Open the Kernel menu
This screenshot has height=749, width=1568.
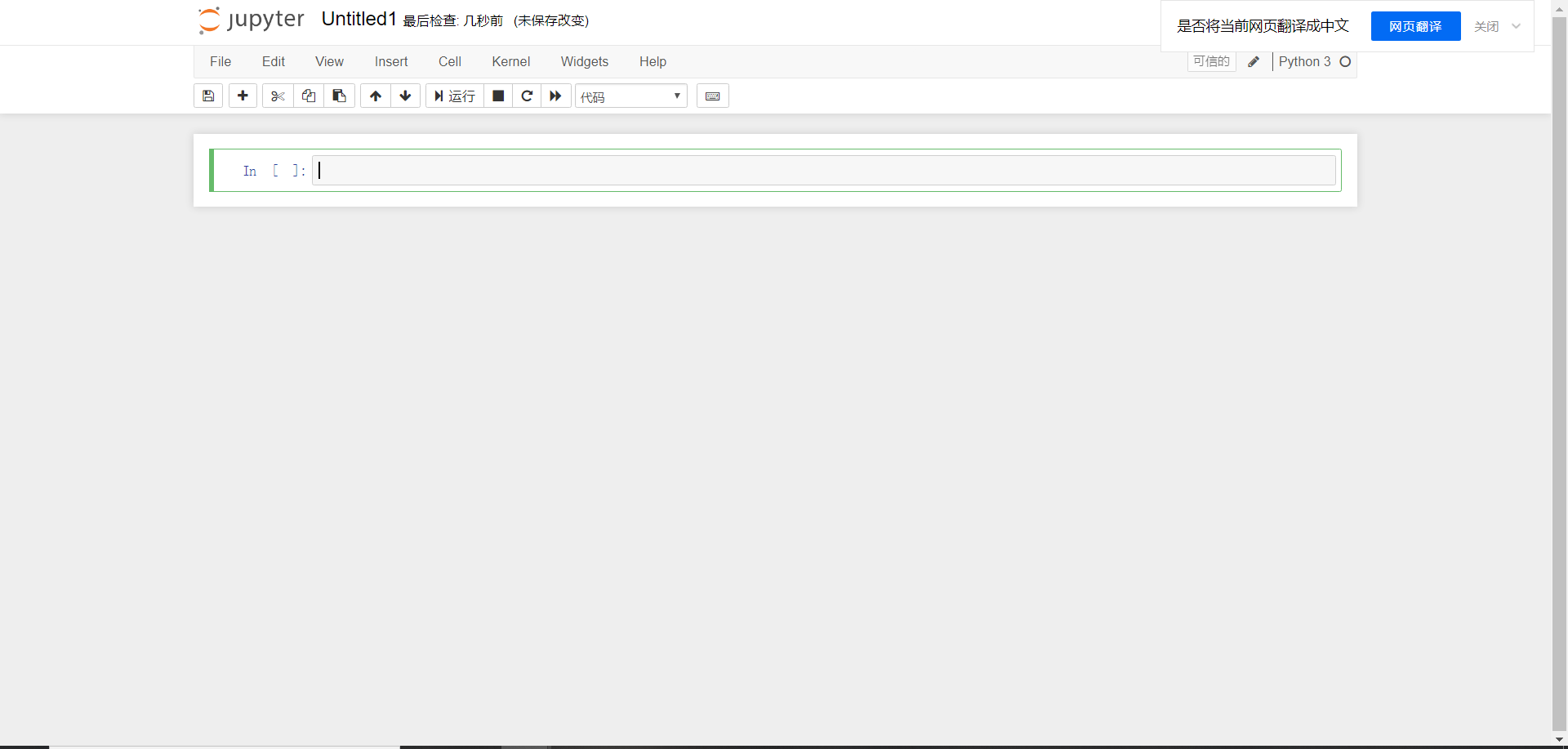point(511,62)
